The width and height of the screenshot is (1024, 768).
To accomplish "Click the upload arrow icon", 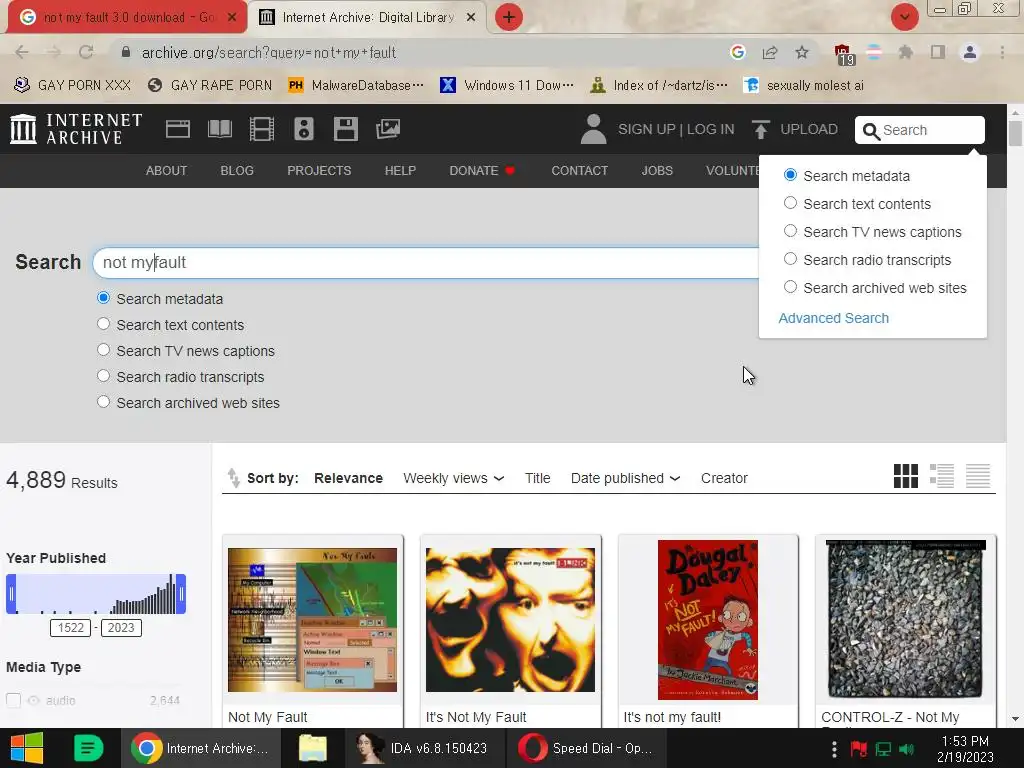I will click(x=760, y=129).
